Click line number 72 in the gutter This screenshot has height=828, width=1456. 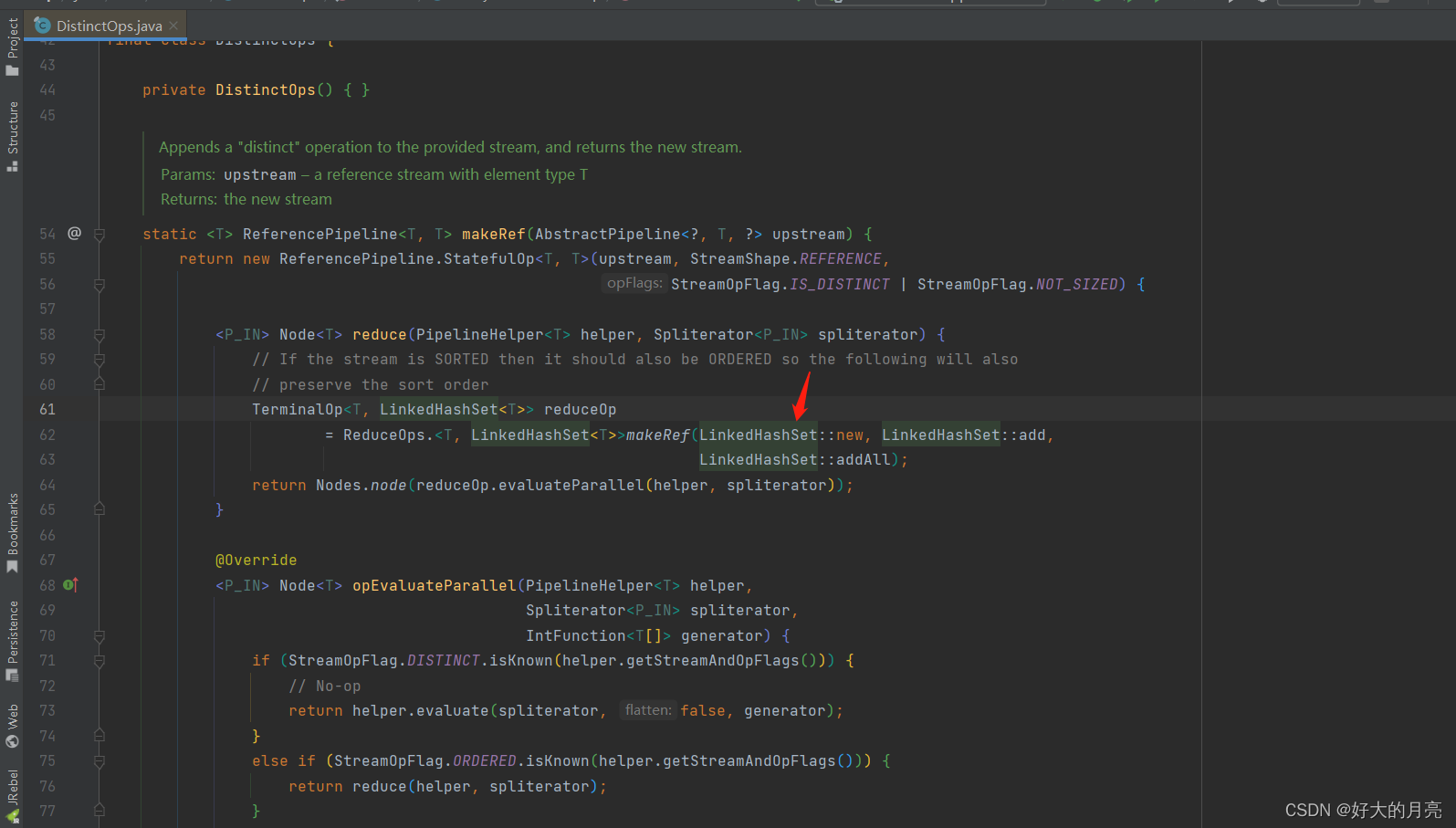click(47, 686)
